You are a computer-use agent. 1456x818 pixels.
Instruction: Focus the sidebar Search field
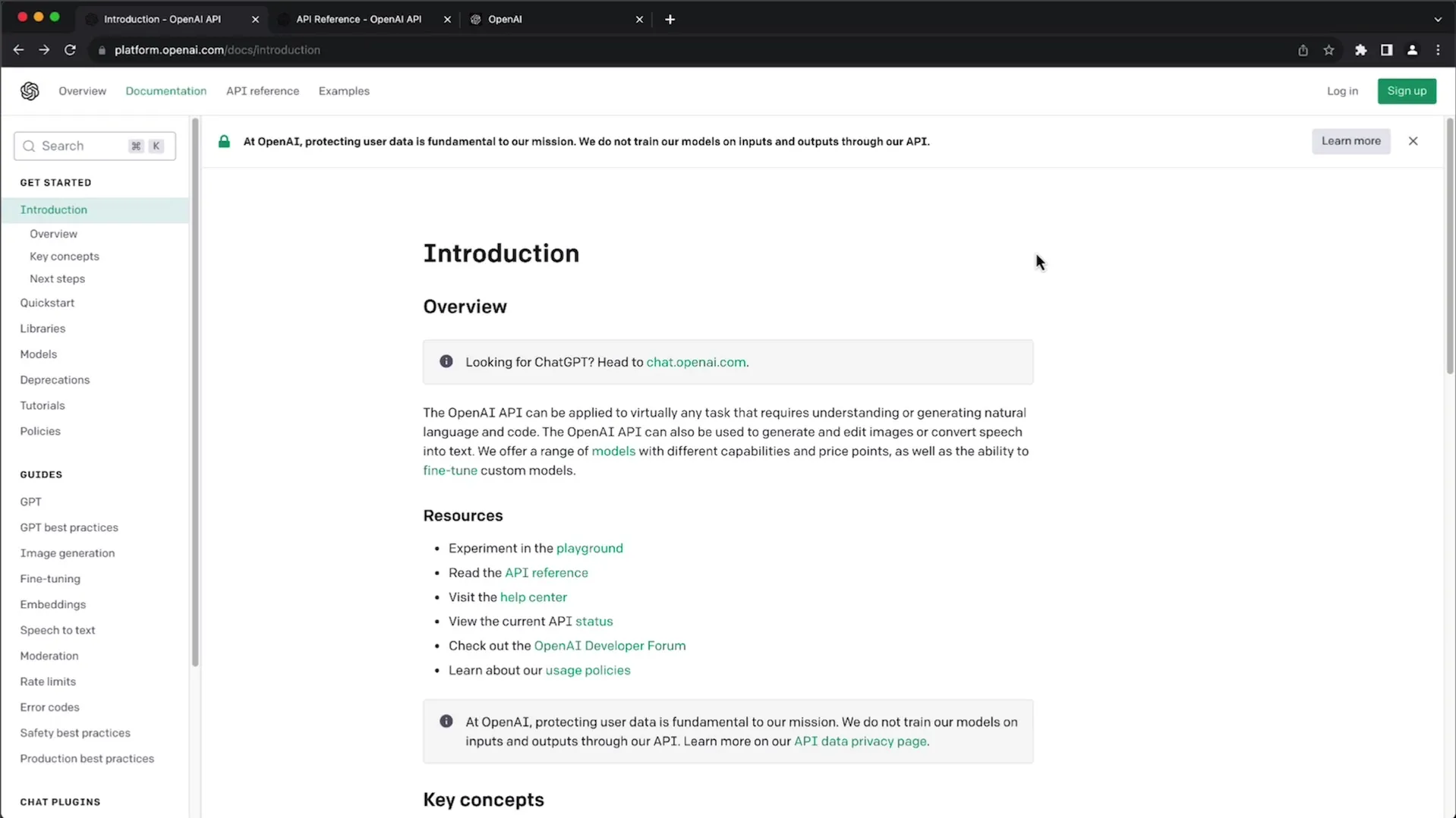[95, 146]
